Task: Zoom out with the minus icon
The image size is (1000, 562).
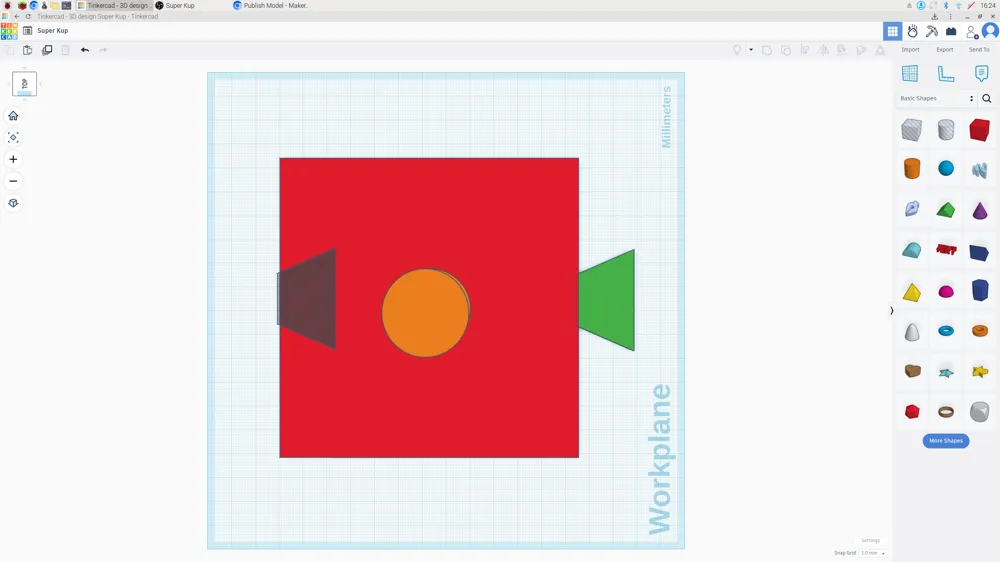Action: [13, 181]
